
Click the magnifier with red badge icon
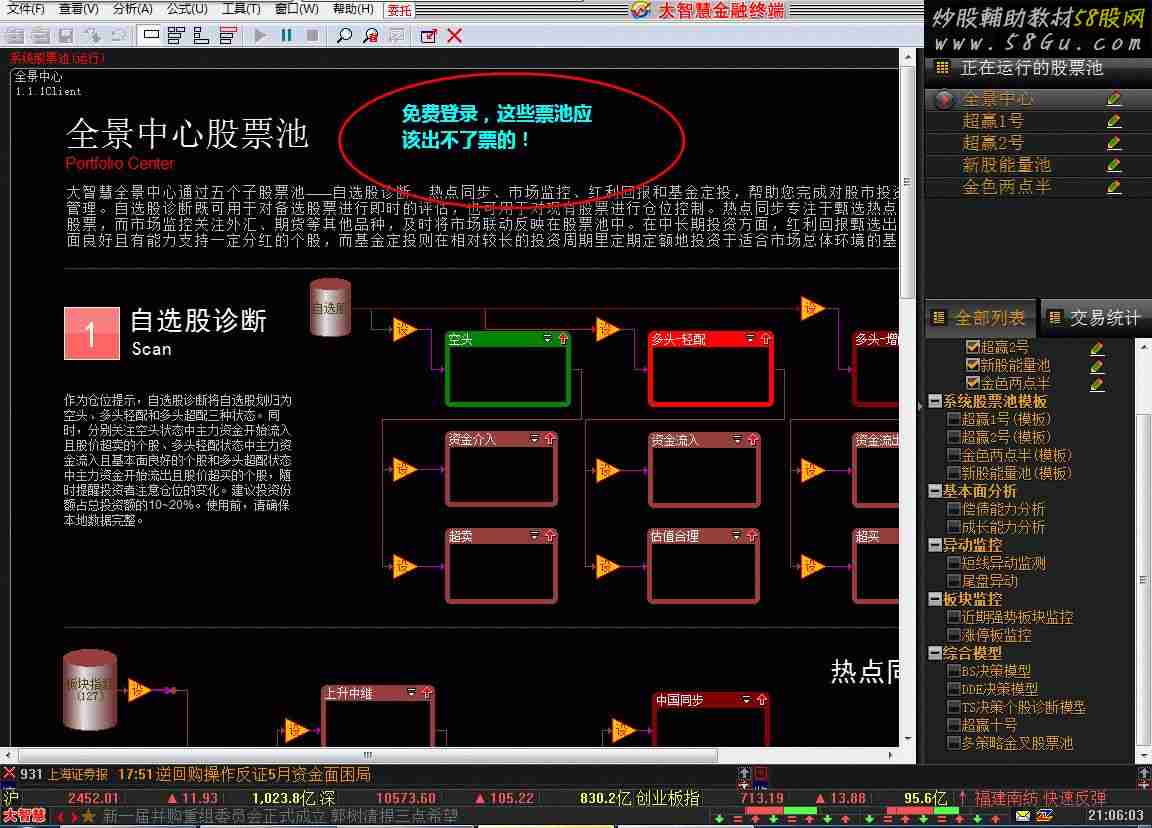pos(370,35)
